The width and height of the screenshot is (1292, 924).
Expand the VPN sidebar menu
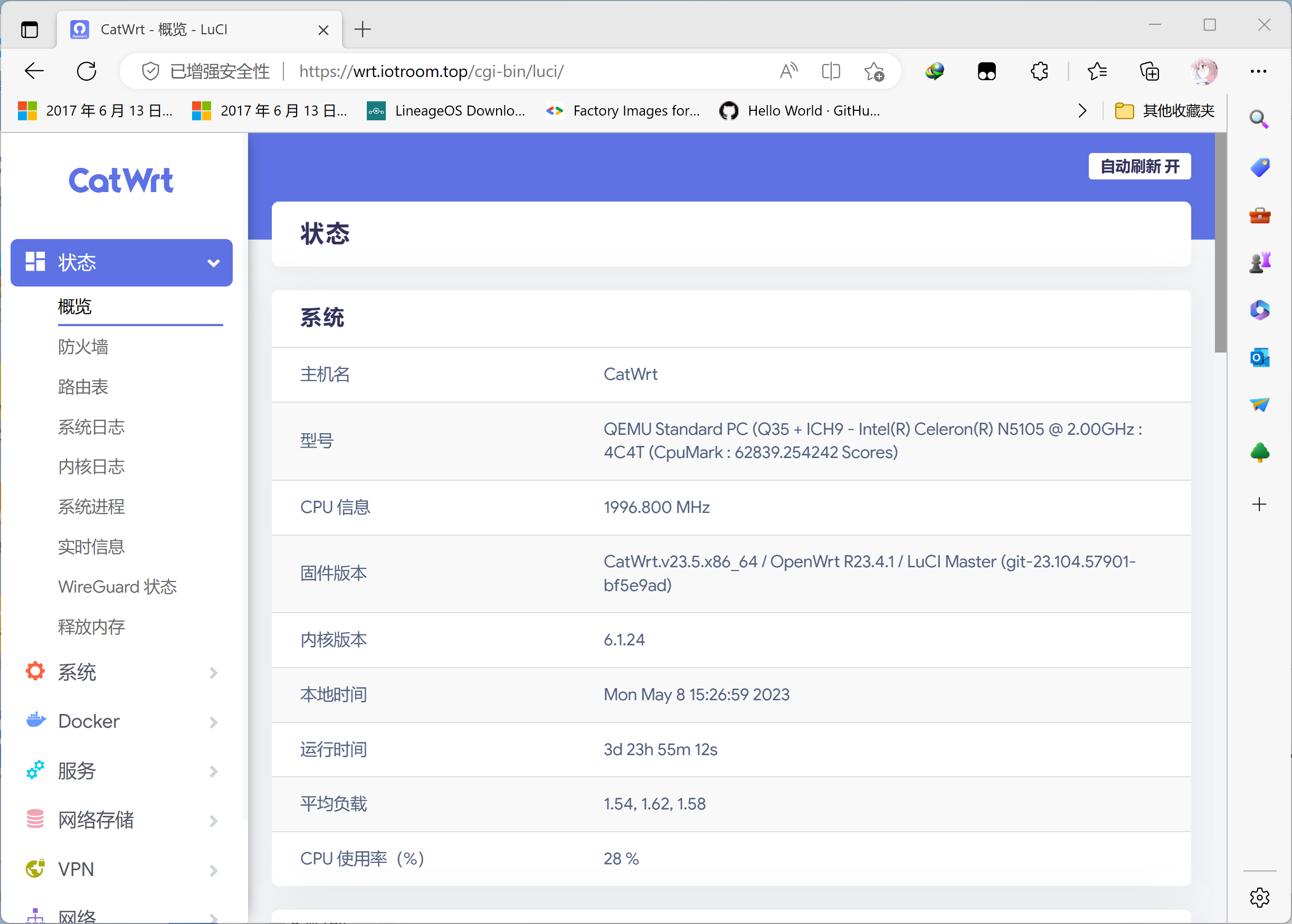121,869
